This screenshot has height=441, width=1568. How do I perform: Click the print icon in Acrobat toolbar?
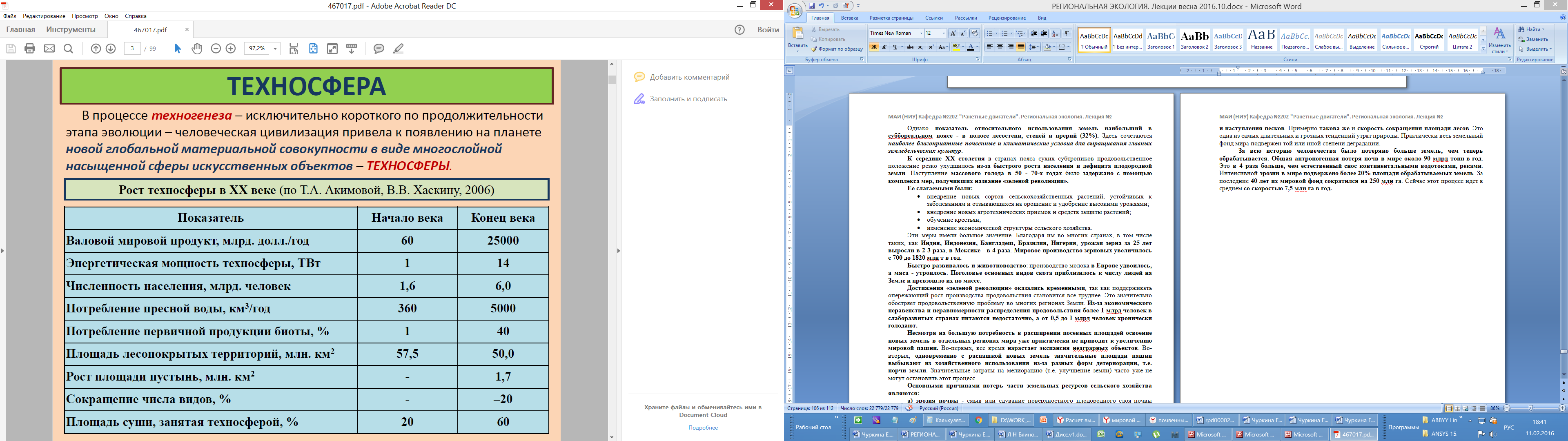(x=30, y=49)
